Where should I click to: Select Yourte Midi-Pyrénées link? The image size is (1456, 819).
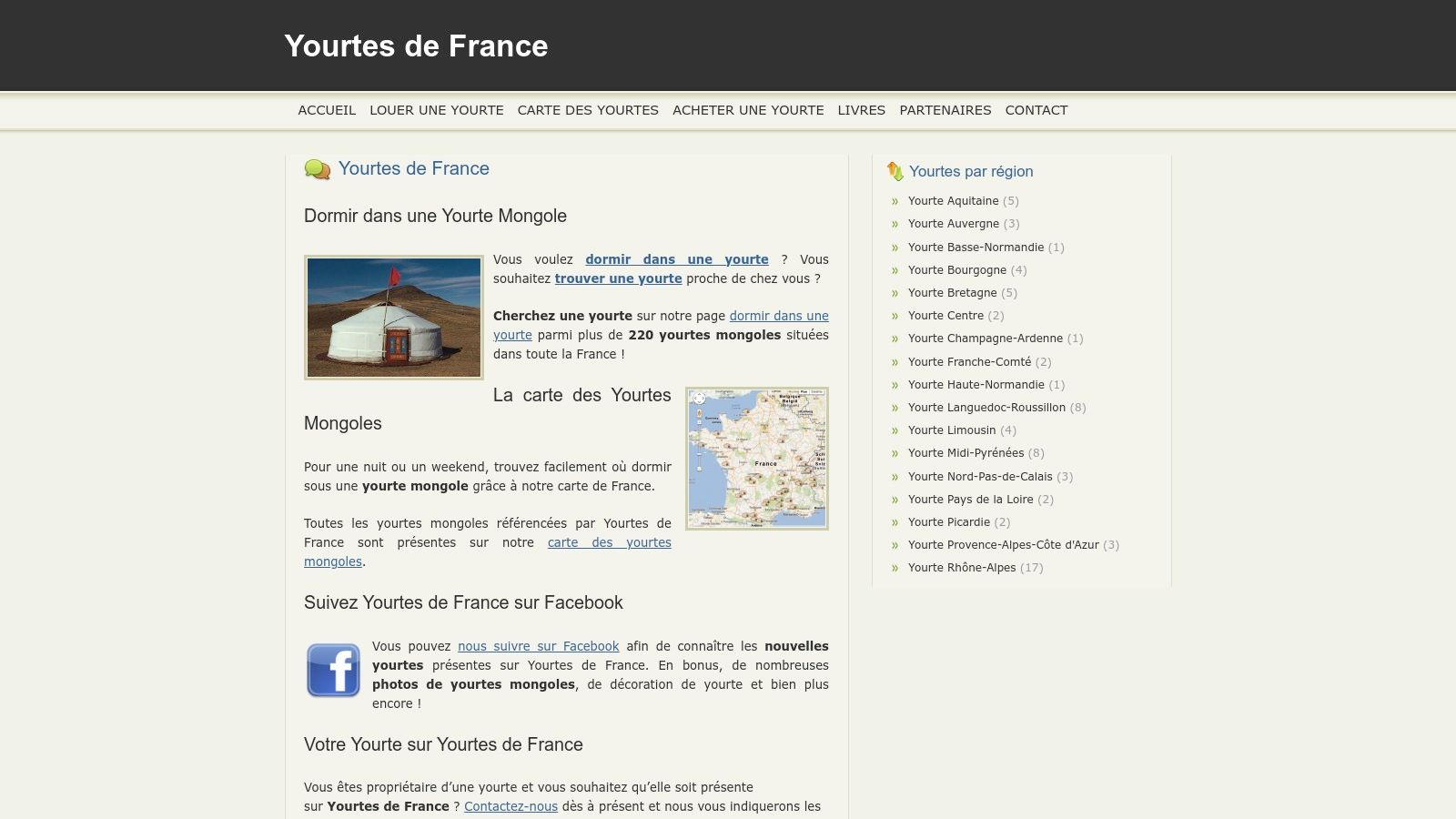[x=966, y=453]
